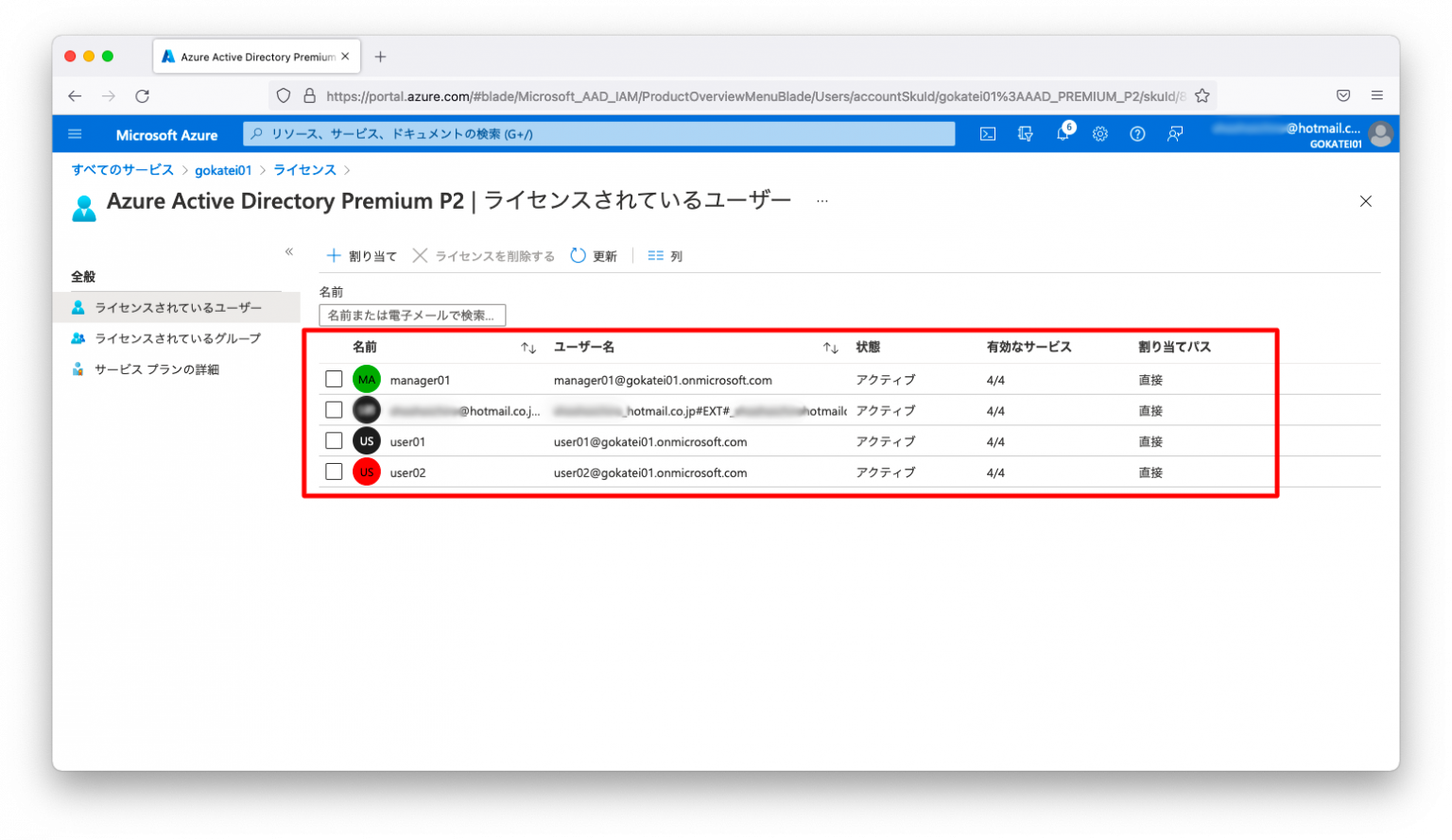The width and height of the screenshot is (1452, 840).
Task: Open Cloud Shell from the top bar
Action: 987,133
